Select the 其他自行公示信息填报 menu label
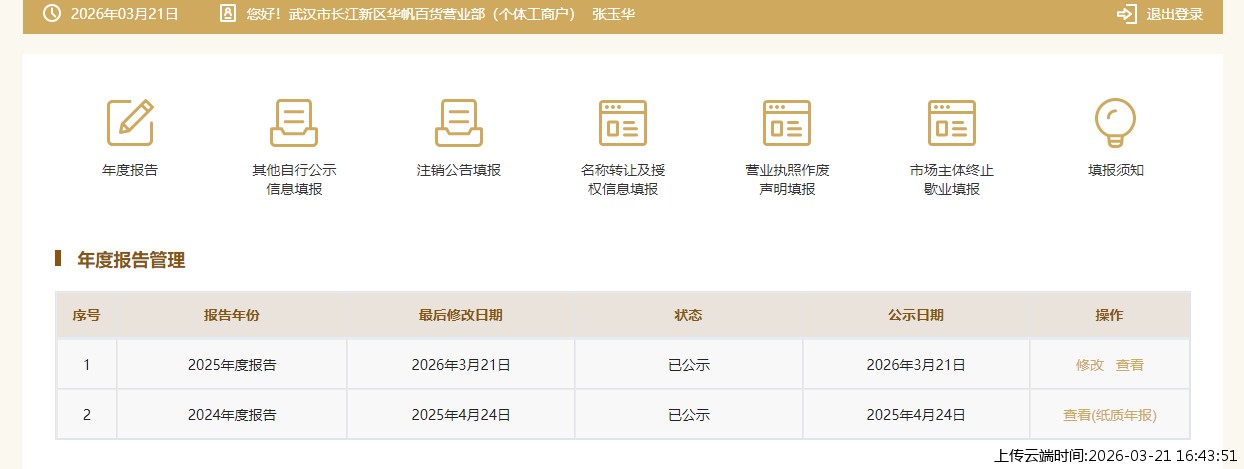The height and width of the screenshot is (469, 1244). (x=294, y=179)
